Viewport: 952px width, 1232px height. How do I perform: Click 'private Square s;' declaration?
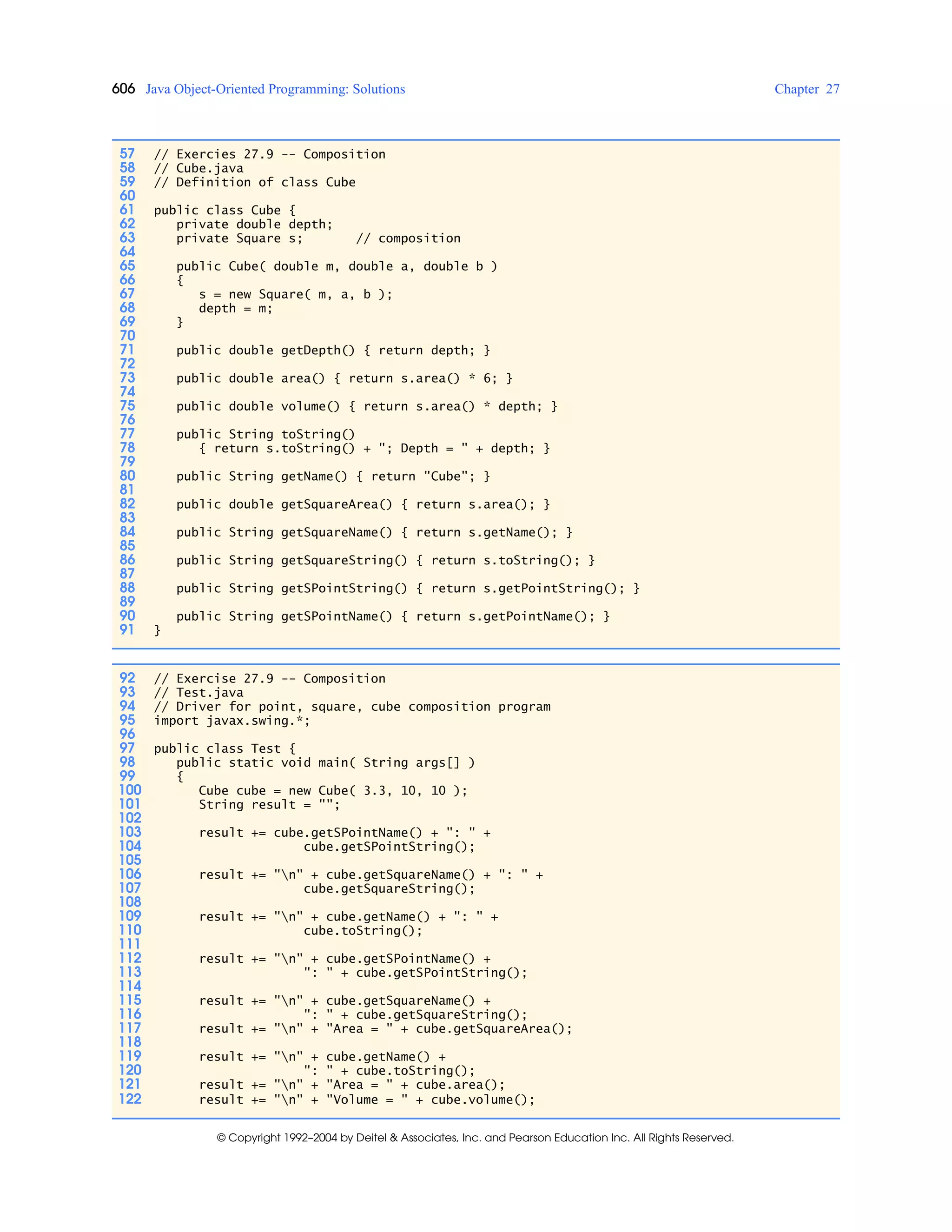pos(239,238)
